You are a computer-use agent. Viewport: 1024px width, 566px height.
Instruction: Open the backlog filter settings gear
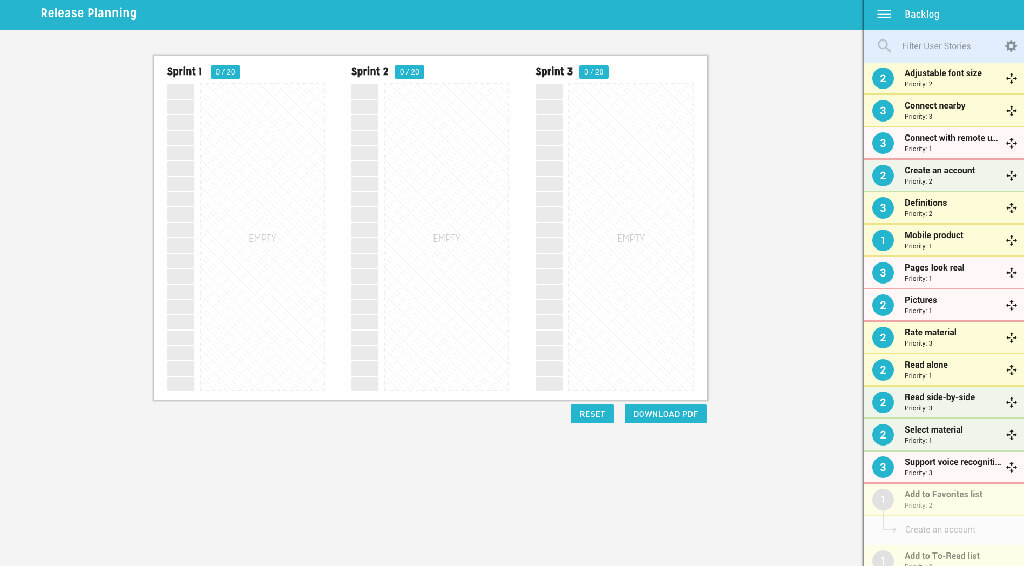1011,46
